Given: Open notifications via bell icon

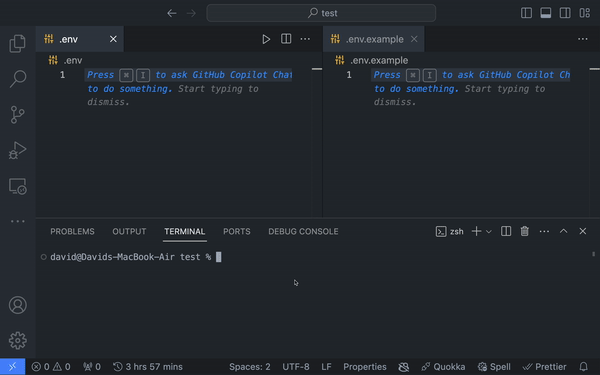Looking at the screenshot, I should [x=584, y=367].
